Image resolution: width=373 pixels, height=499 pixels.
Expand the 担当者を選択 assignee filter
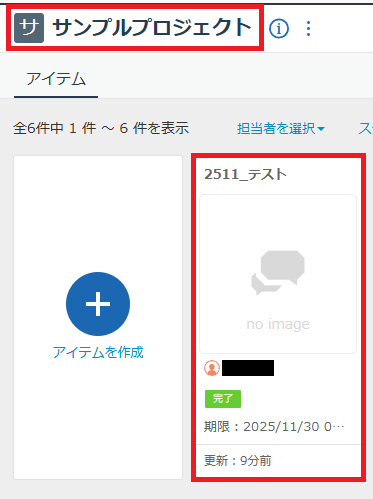pyautogui.click(x=281, y=128)
